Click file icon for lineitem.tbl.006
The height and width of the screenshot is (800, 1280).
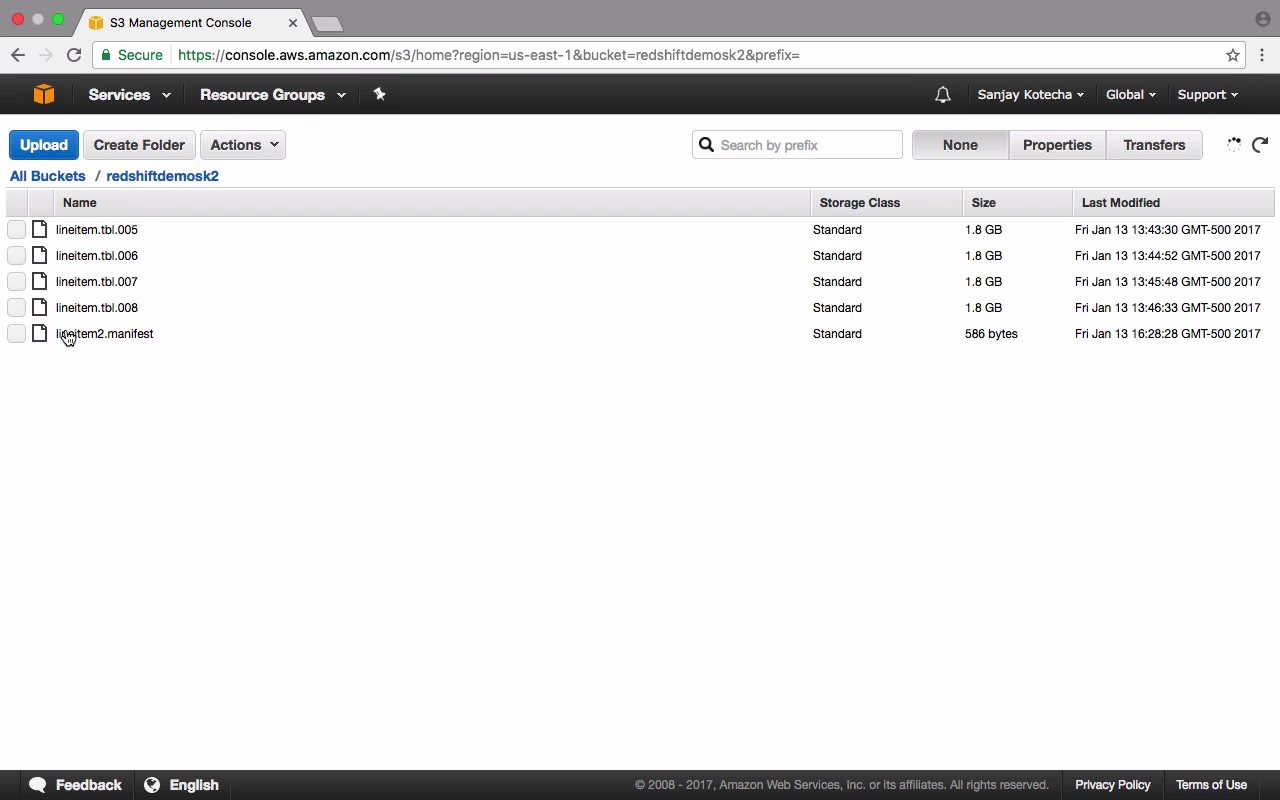(x=40, y=255)
